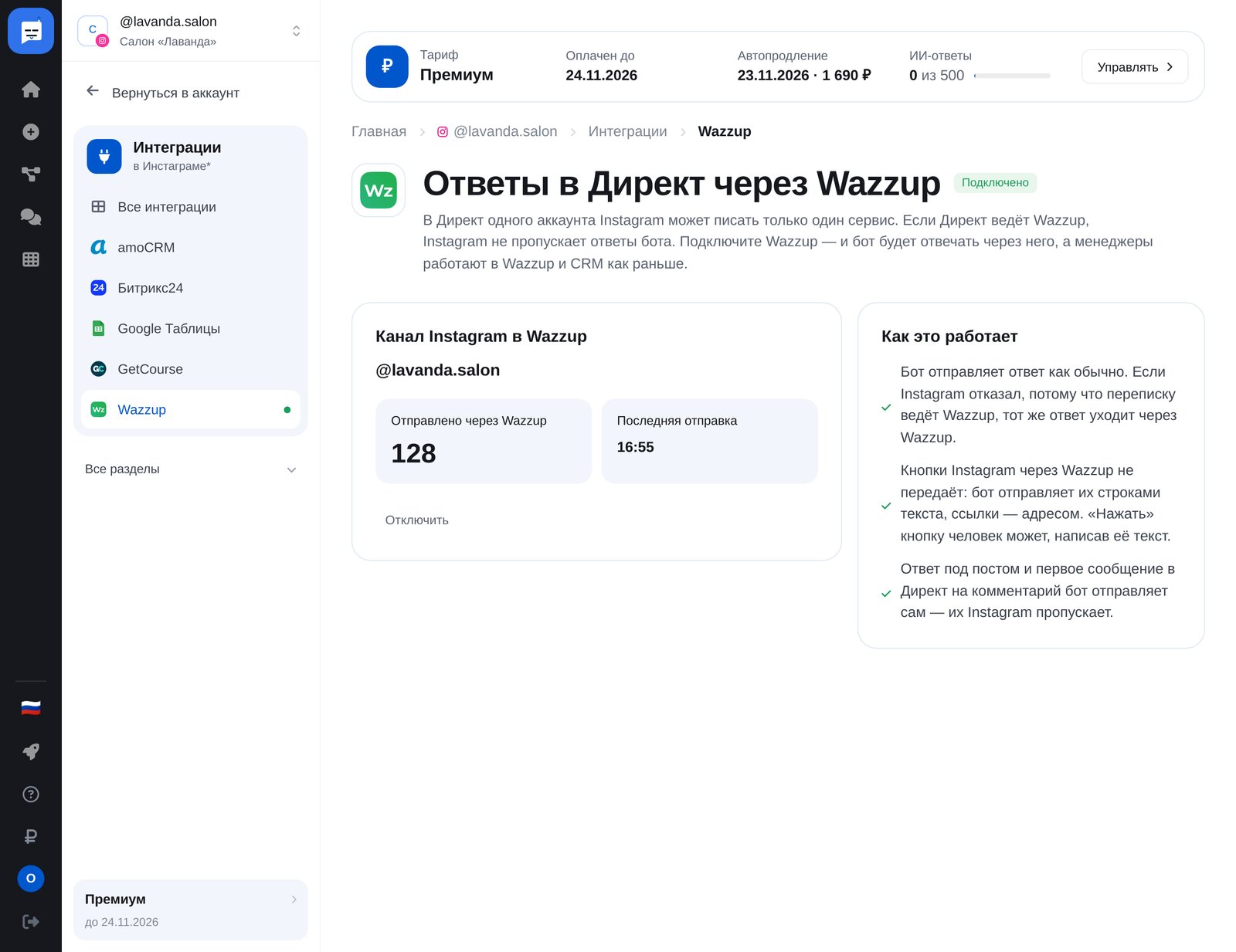Click the Последняя отправка time 16:55
The image size is (1236, 952).
[635, 447]
